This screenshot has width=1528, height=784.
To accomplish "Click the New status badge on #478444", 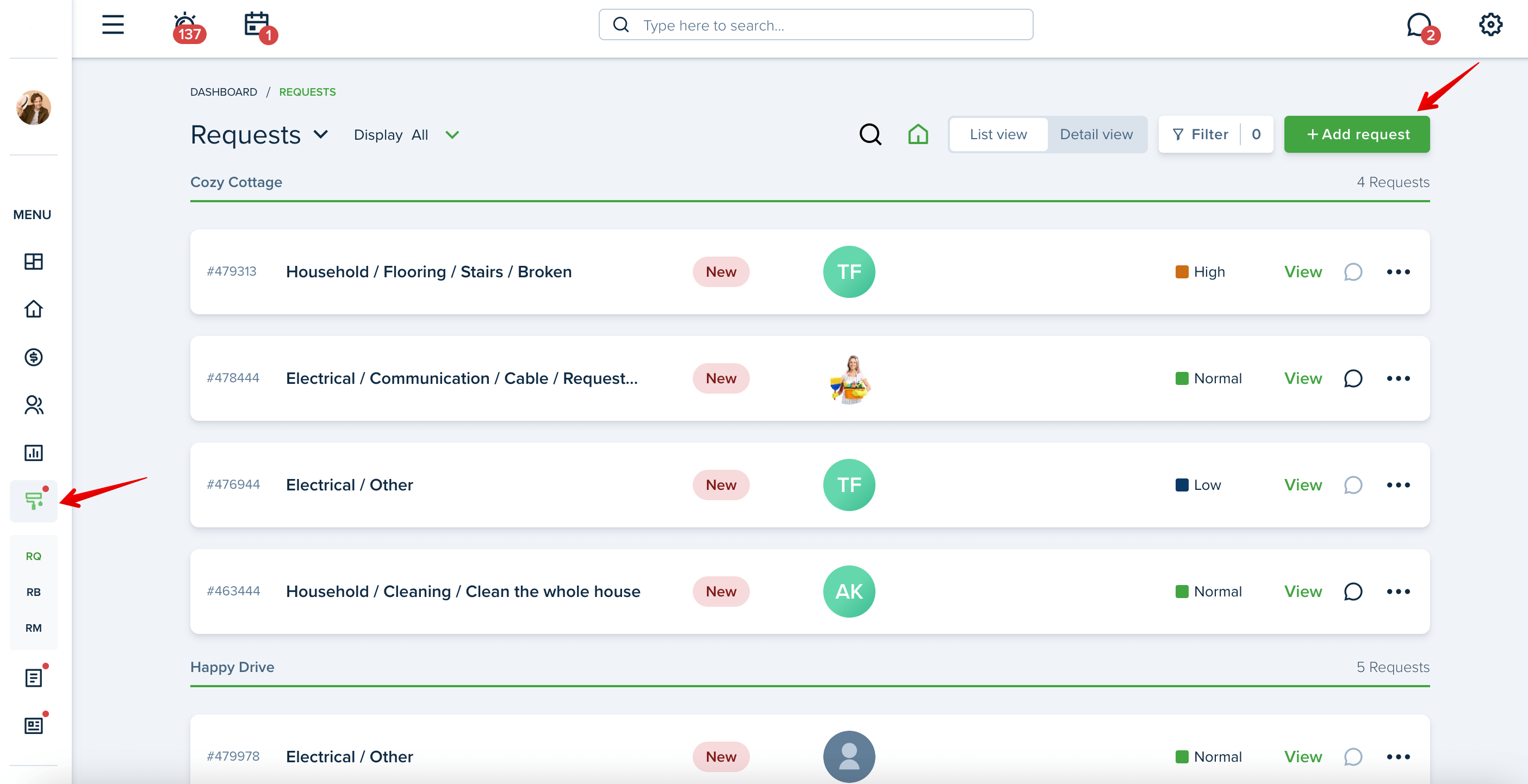I will tap(720, 378).
